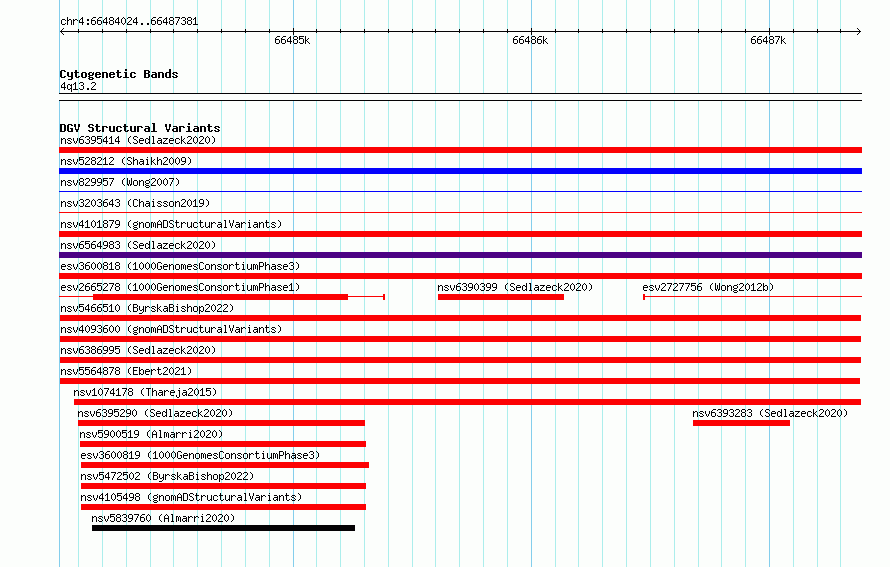The height and width of the screenshot is (567, 890).
Task: Click nsv5466510 (ByrskaBishop2022) label
Action: point(147,308)
